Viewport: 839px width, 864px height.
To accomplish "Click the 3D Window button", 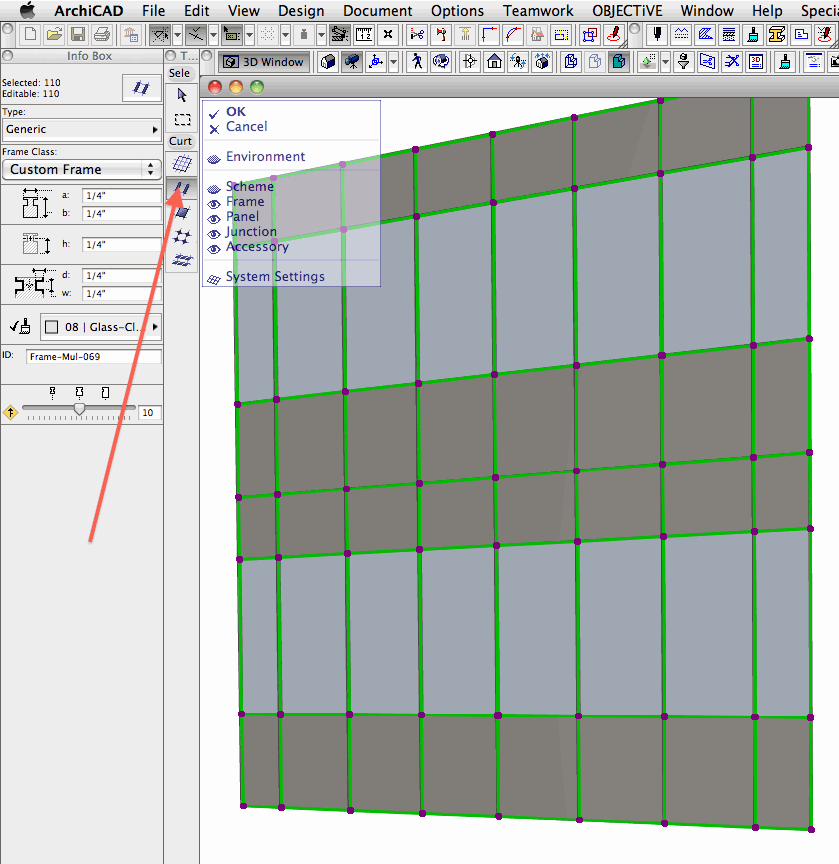I will pyautogui.click(x=264, y=62).
